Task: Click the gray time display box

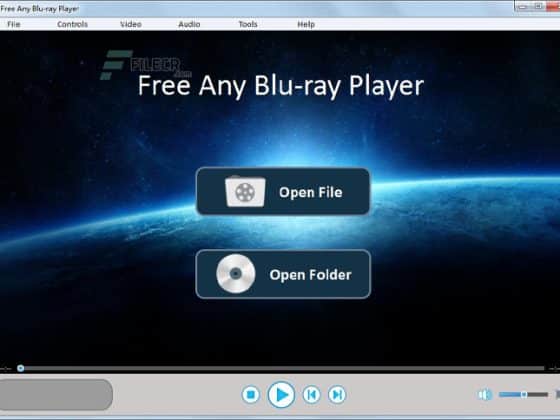Action: (55, 395)
